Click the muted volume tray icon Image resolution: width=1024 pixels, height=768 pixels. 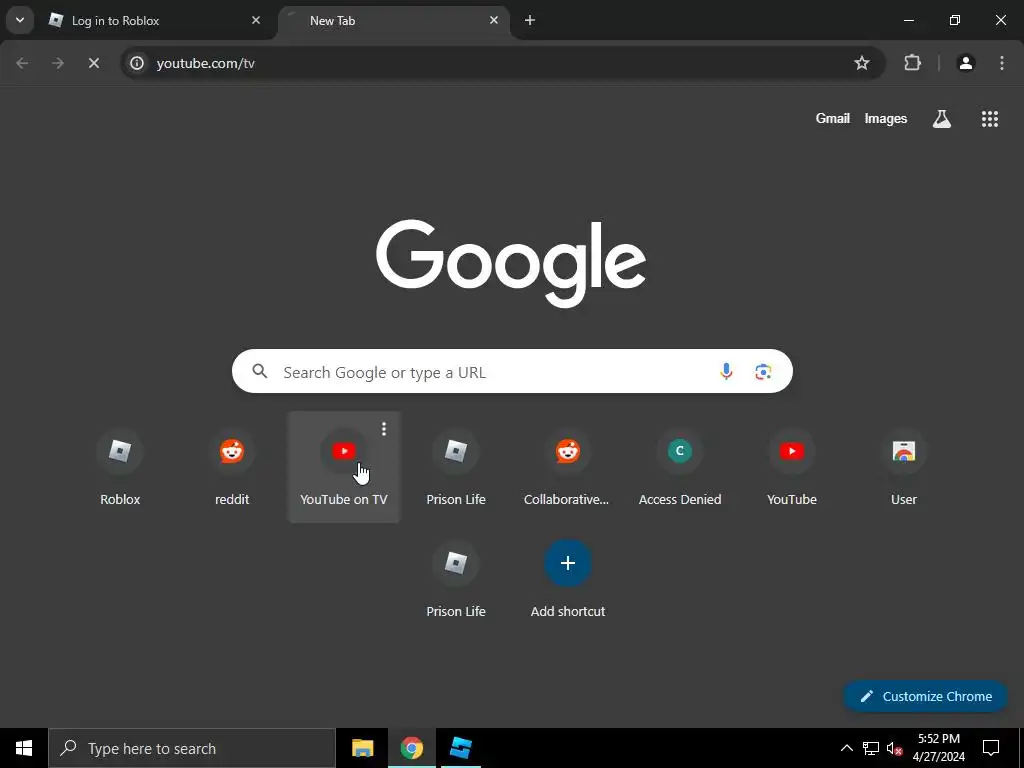(x=894, y=748)
